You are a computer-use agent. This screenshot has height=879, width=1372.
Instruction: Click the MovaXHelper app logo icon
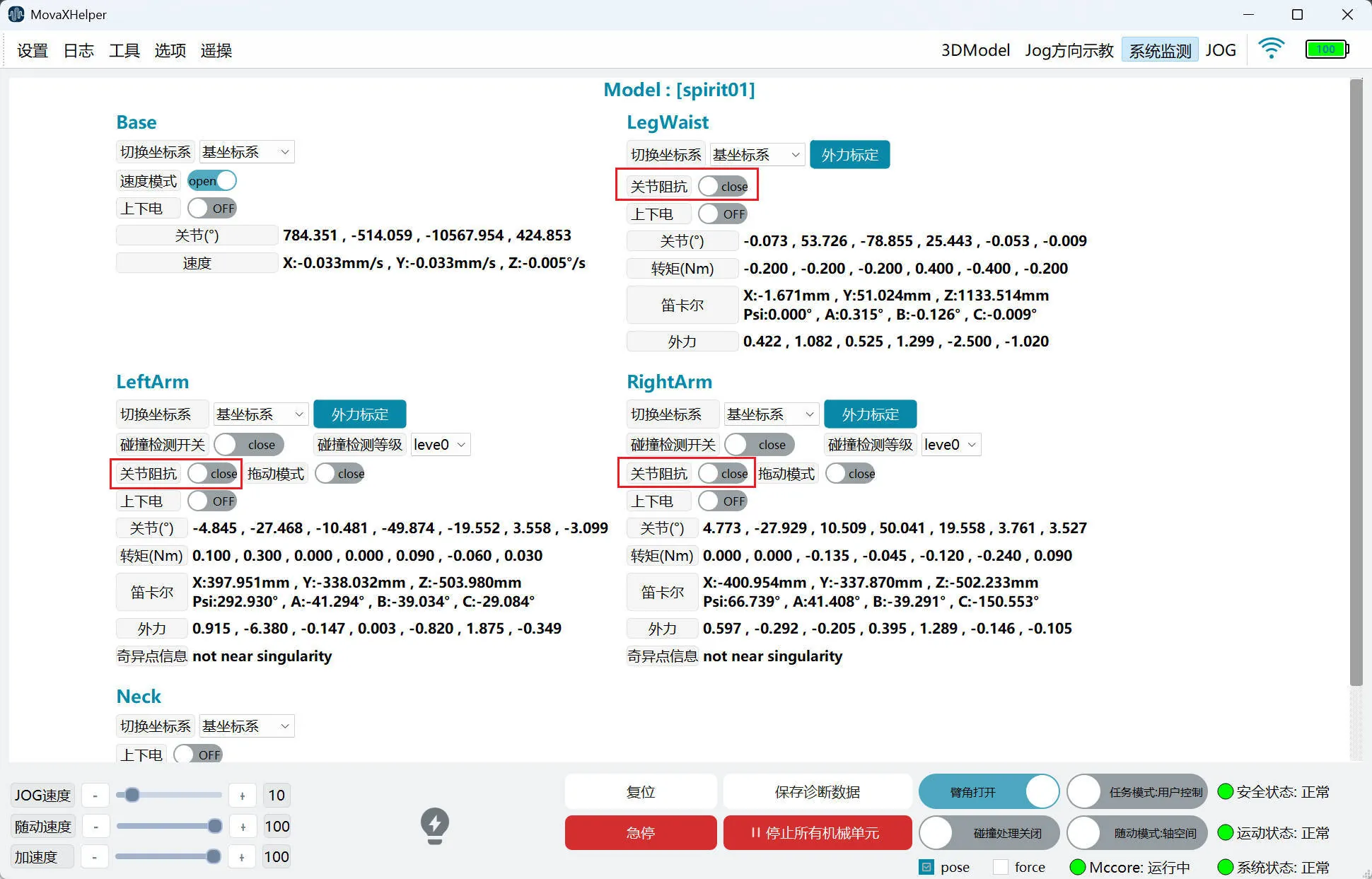16,14
